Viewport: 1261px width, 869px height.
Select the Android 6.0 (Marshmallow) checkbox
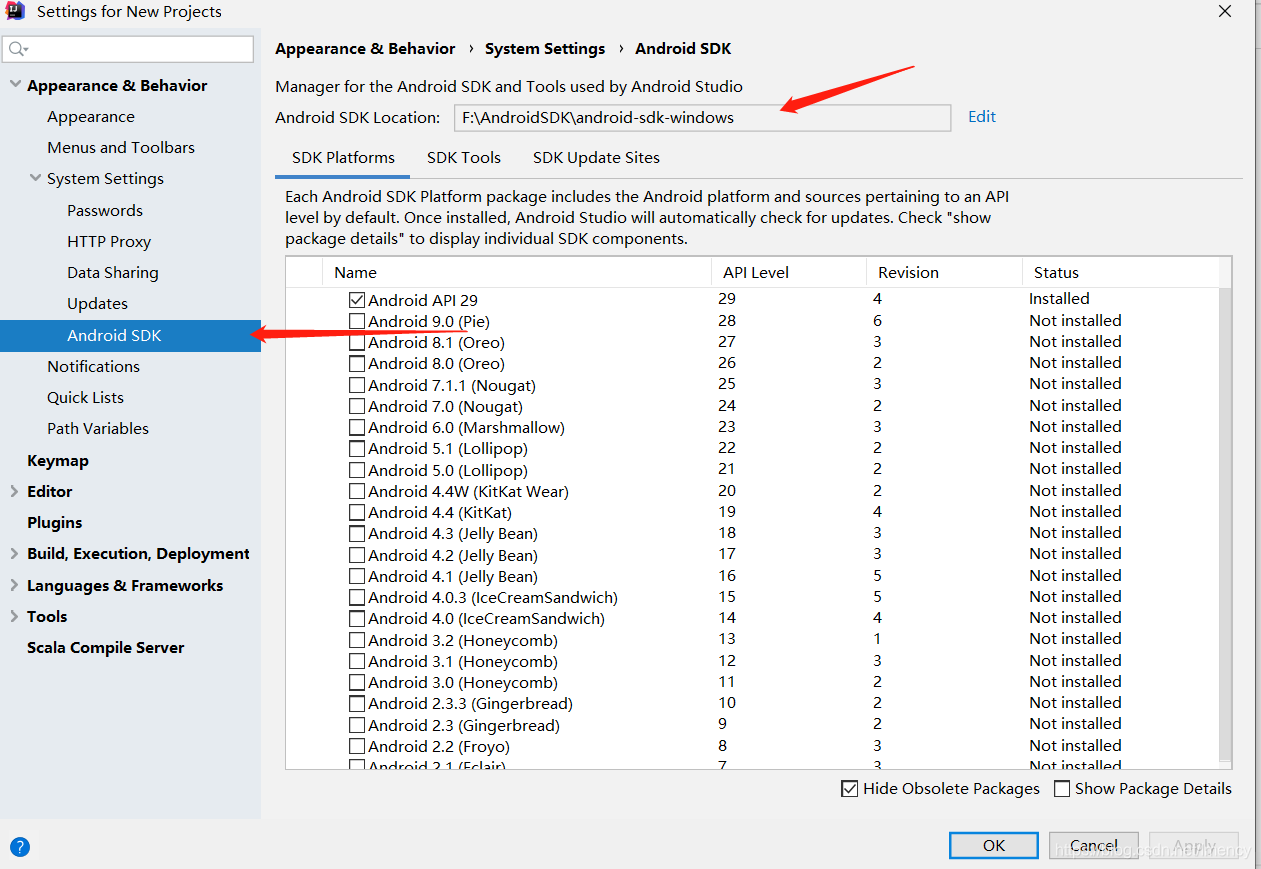(x=357, y=427)
